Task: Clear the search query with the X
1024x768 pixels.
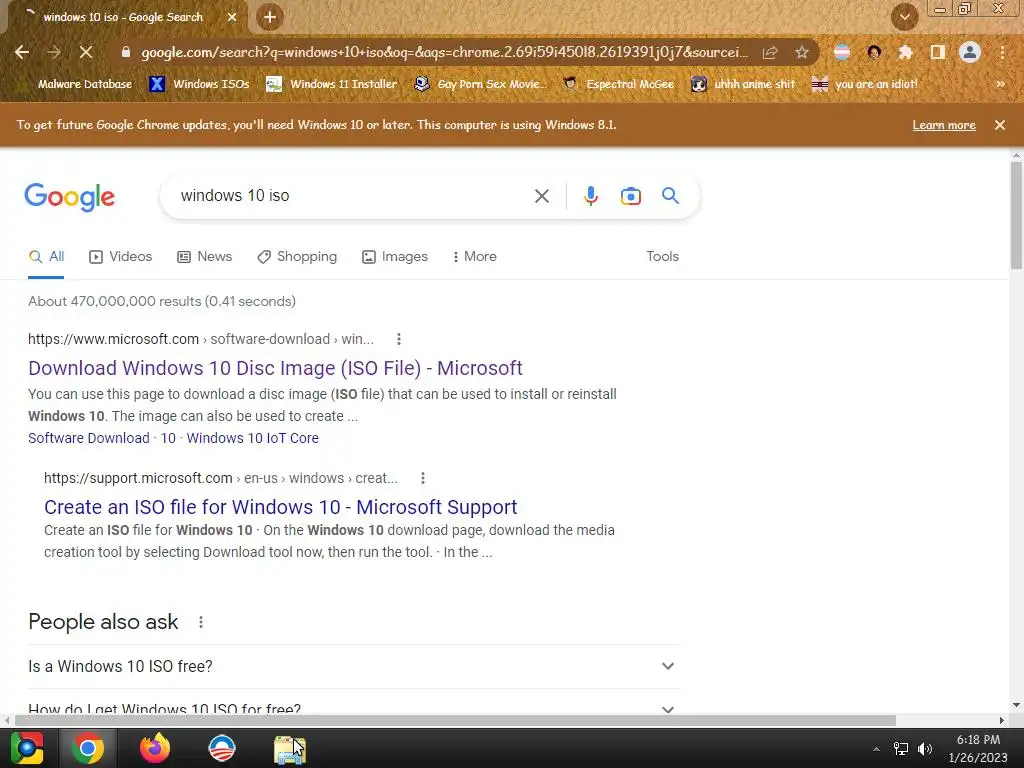Action: tap(541, 196)
